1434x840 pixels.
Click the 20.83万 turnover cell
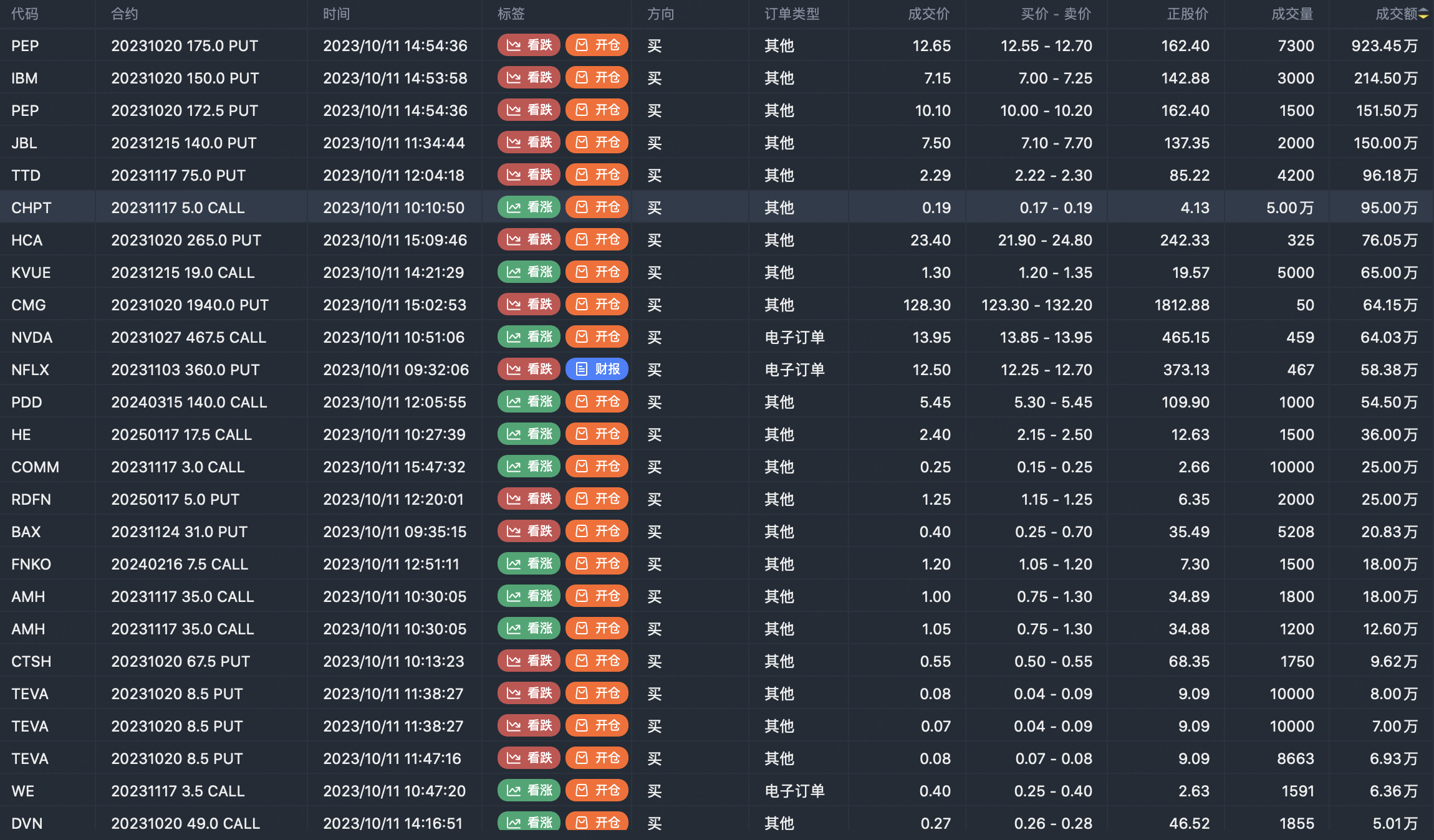[x=1389, y=532]
